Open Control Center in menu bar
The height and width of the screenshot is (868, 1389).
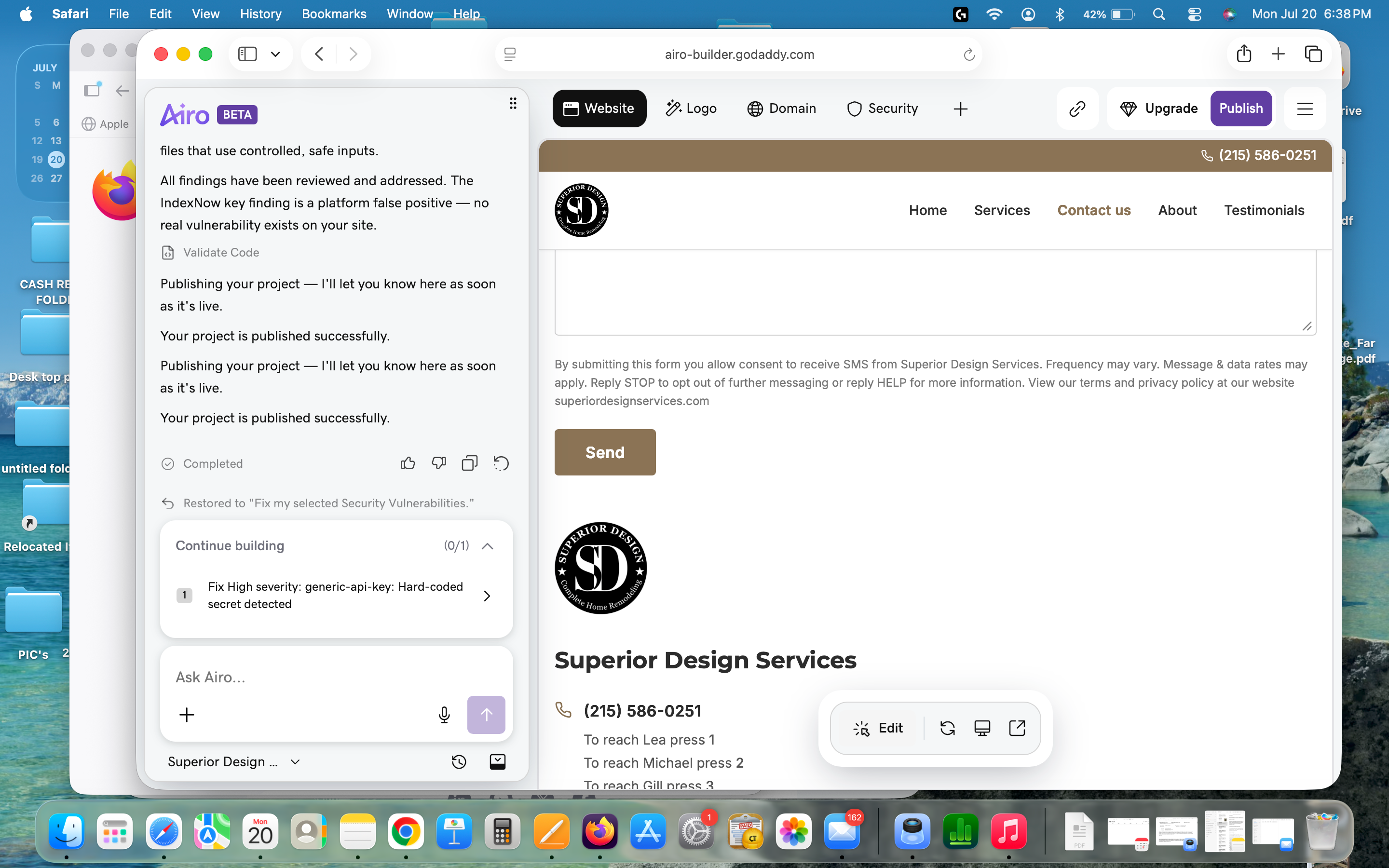[x=1195, y=14]
